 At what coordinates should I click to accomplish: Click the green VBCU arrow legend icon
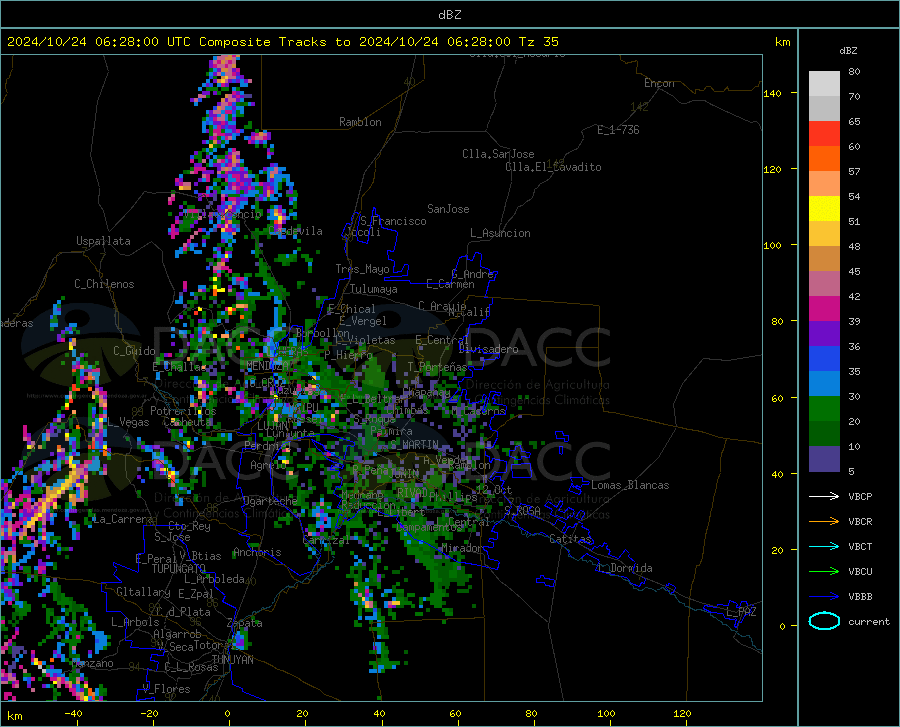pos(824,571)
